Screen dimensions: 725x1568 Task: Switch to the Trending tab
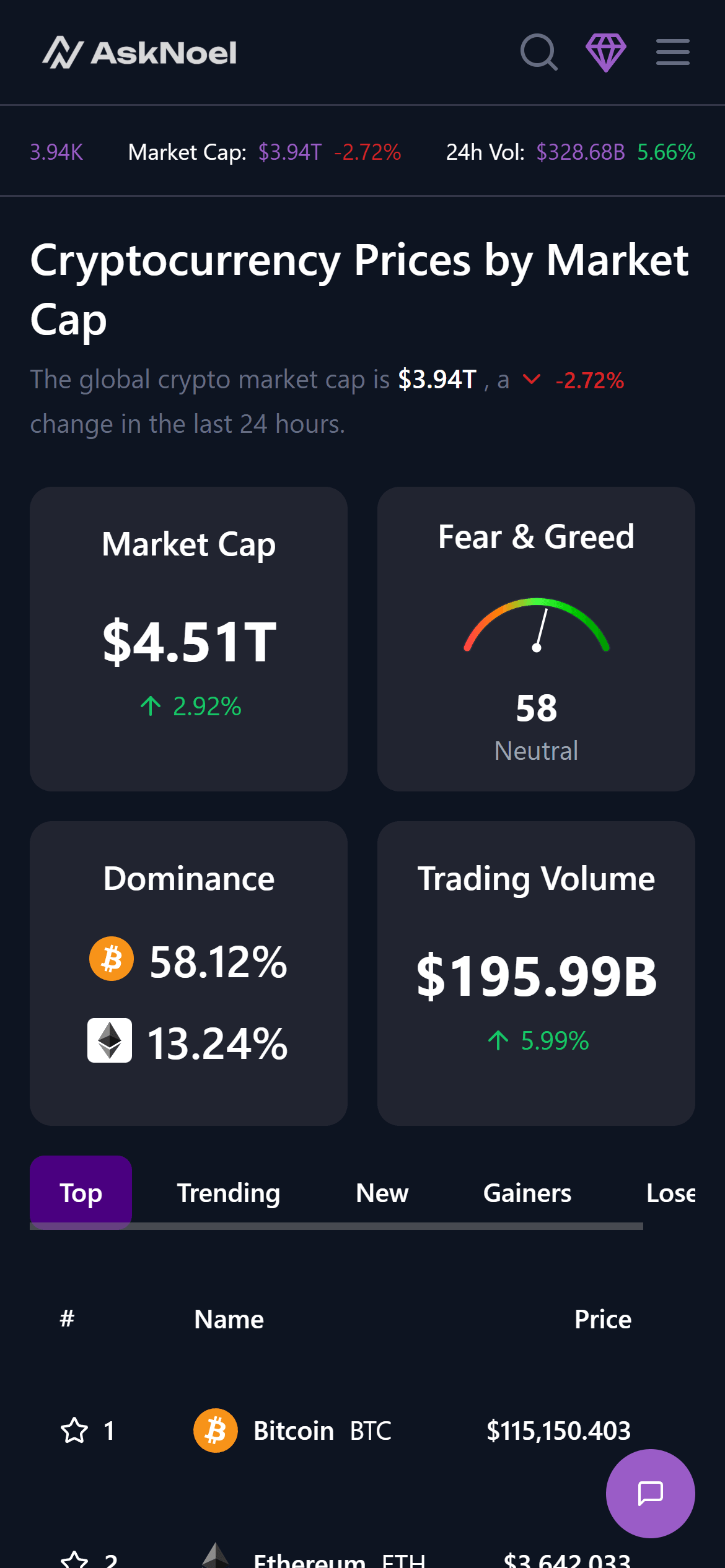point(229,1193)
